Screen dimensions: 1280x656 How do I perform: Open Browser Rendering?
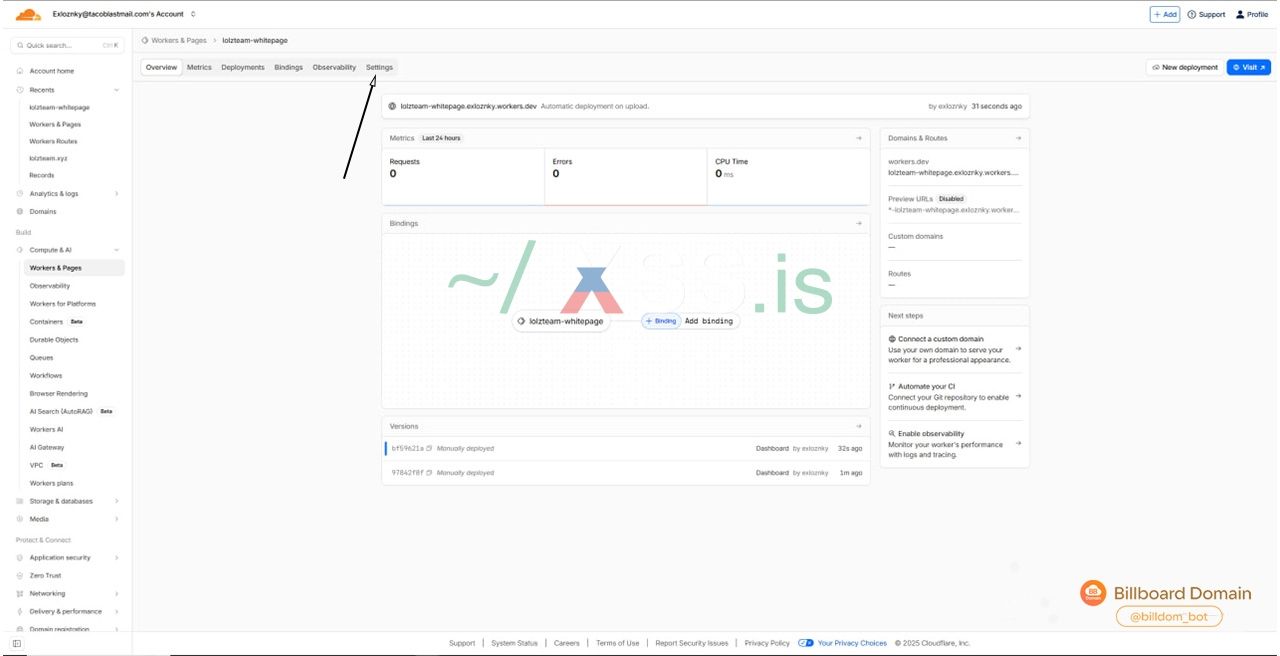[x=59, y=394]
